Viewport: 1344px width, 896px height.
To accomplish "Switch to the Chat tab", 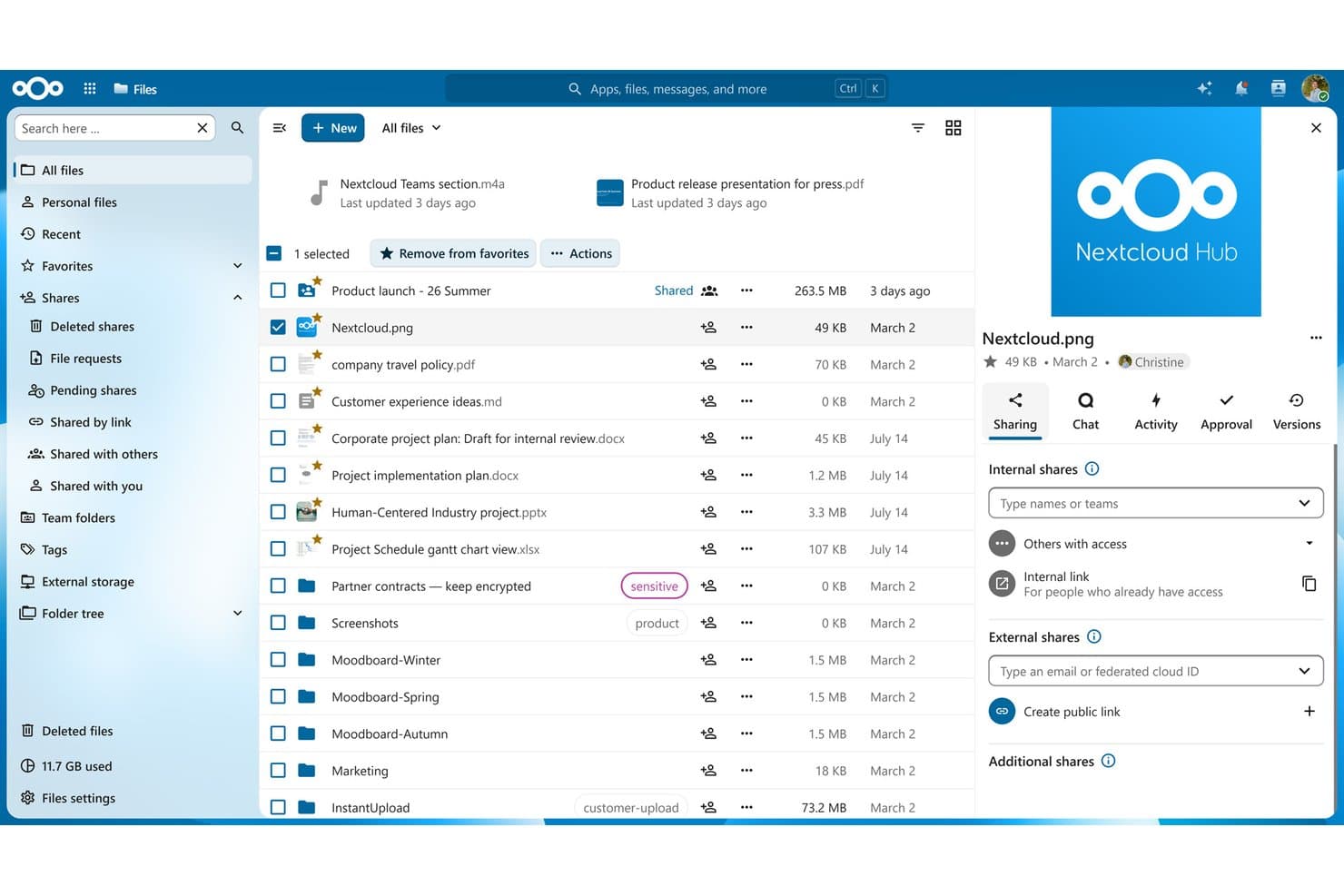I will 1085,411.
